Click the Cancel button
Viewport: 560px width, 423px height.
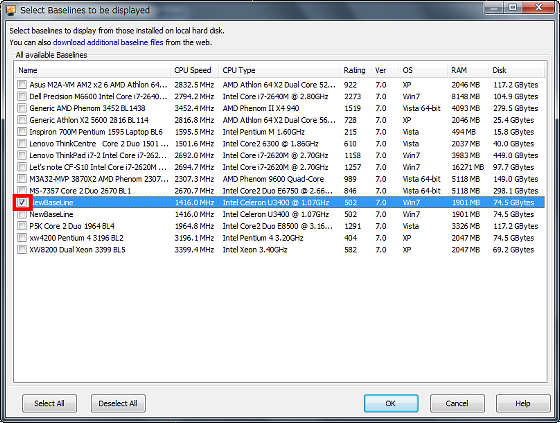[457, 403]
